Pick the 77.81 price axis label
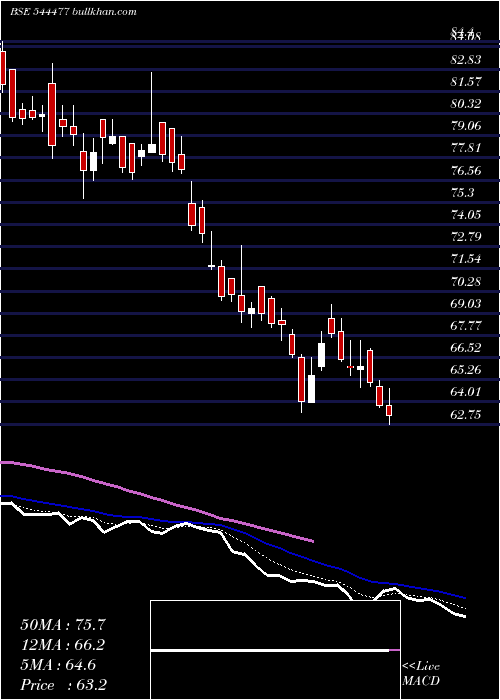The height and width of the screenshot is (700, 500). 466,148
